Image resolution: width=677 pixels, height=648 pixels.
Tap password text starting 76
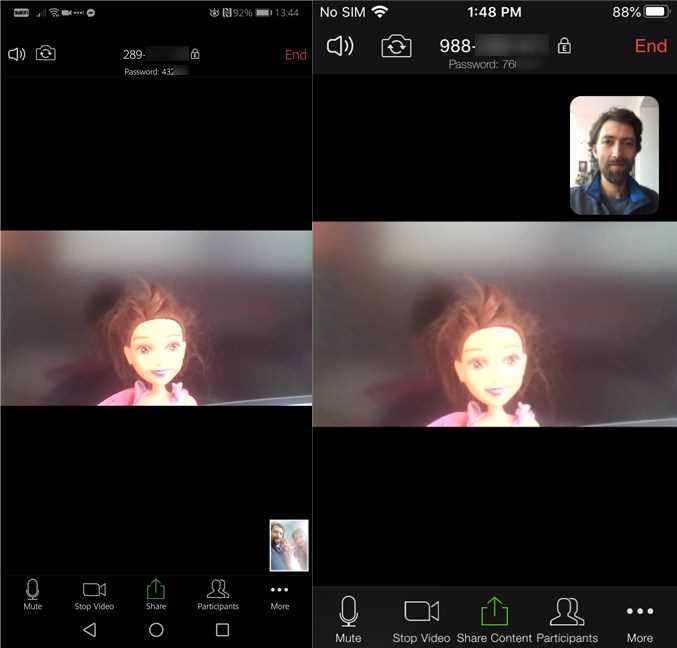coord(494,64)
